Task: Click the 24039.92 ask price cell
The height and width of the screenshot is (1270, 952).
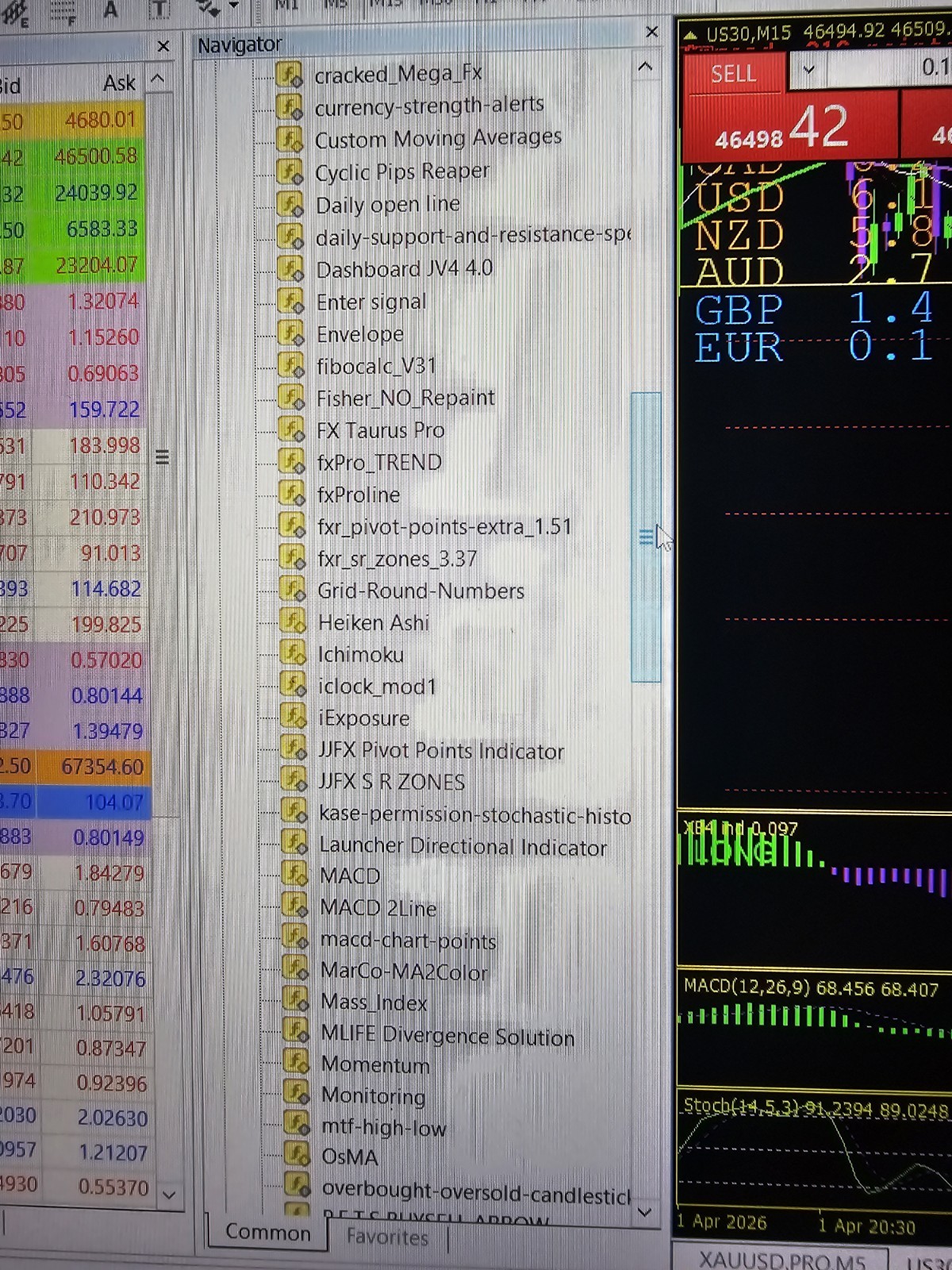Action: [x=96, y=192]
